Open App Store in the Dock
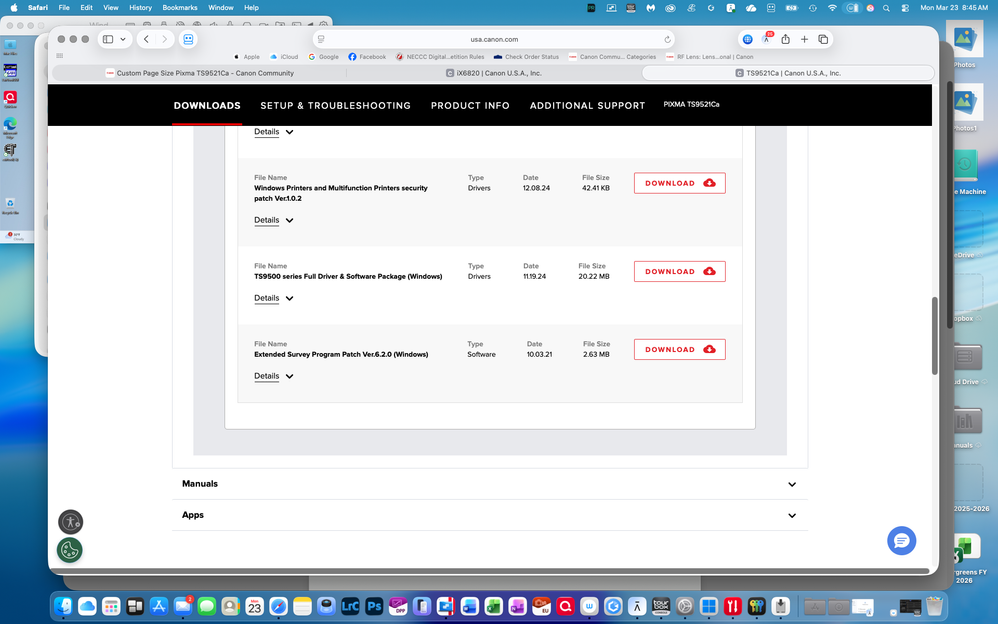The width and height of the screenshot is (998, 624). click(158, 606)
